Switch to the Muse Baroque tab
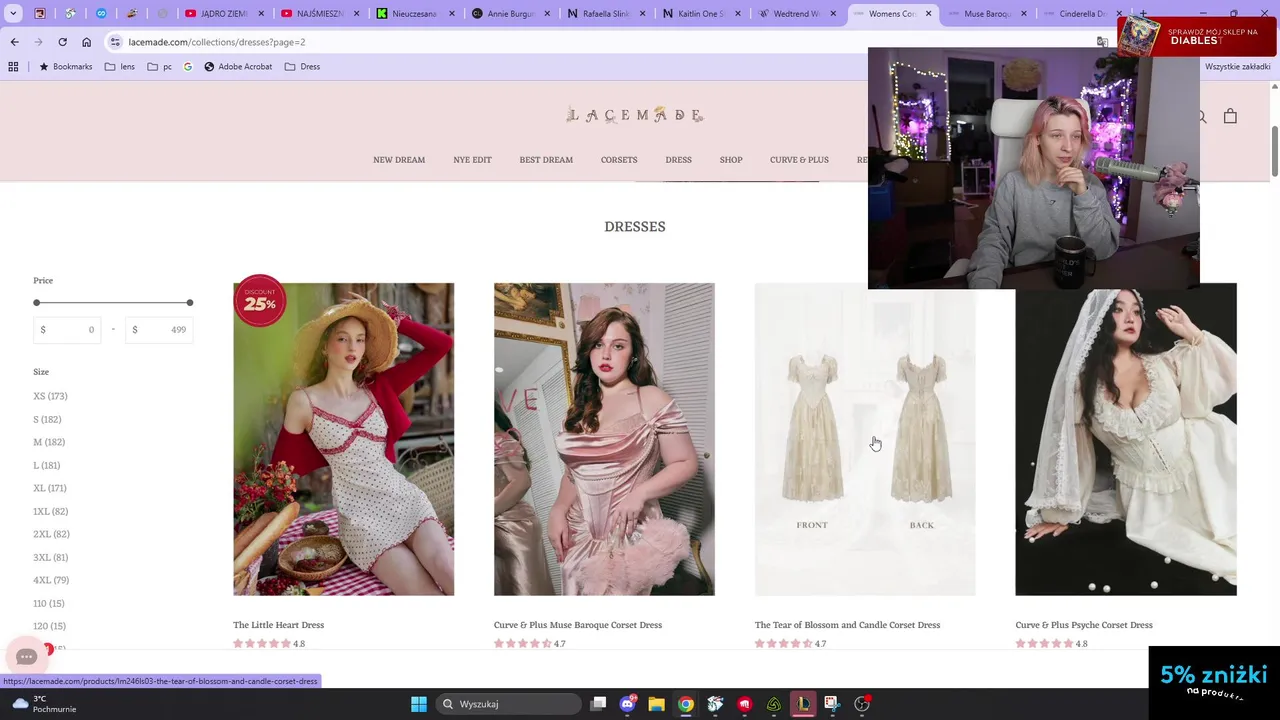 (x=988, y=14)
